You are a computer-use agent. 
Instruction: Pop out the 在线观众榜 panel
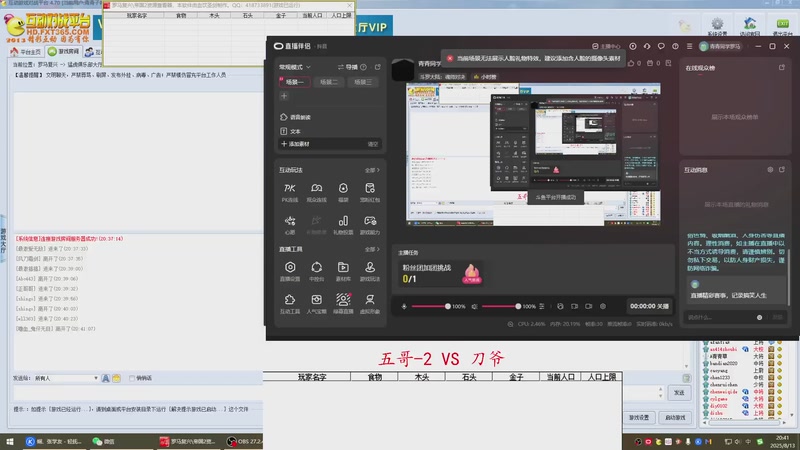click(782, 67)
